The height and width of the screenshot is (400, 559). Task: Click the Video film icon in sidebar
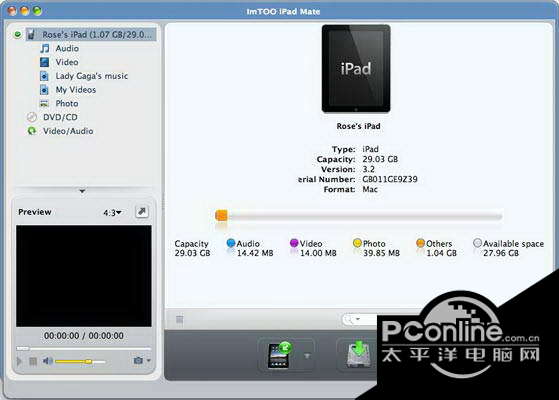pyautogui.click(x=45, y=62)
